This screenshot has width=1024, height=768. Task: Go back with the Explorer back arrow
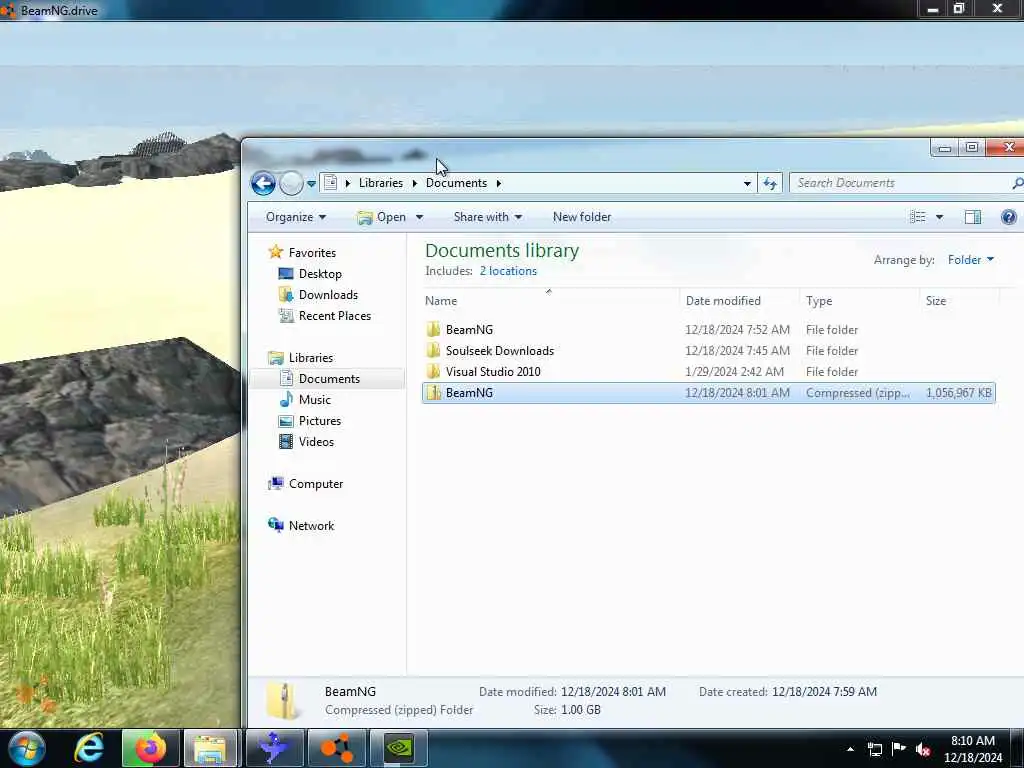point(263,184)
